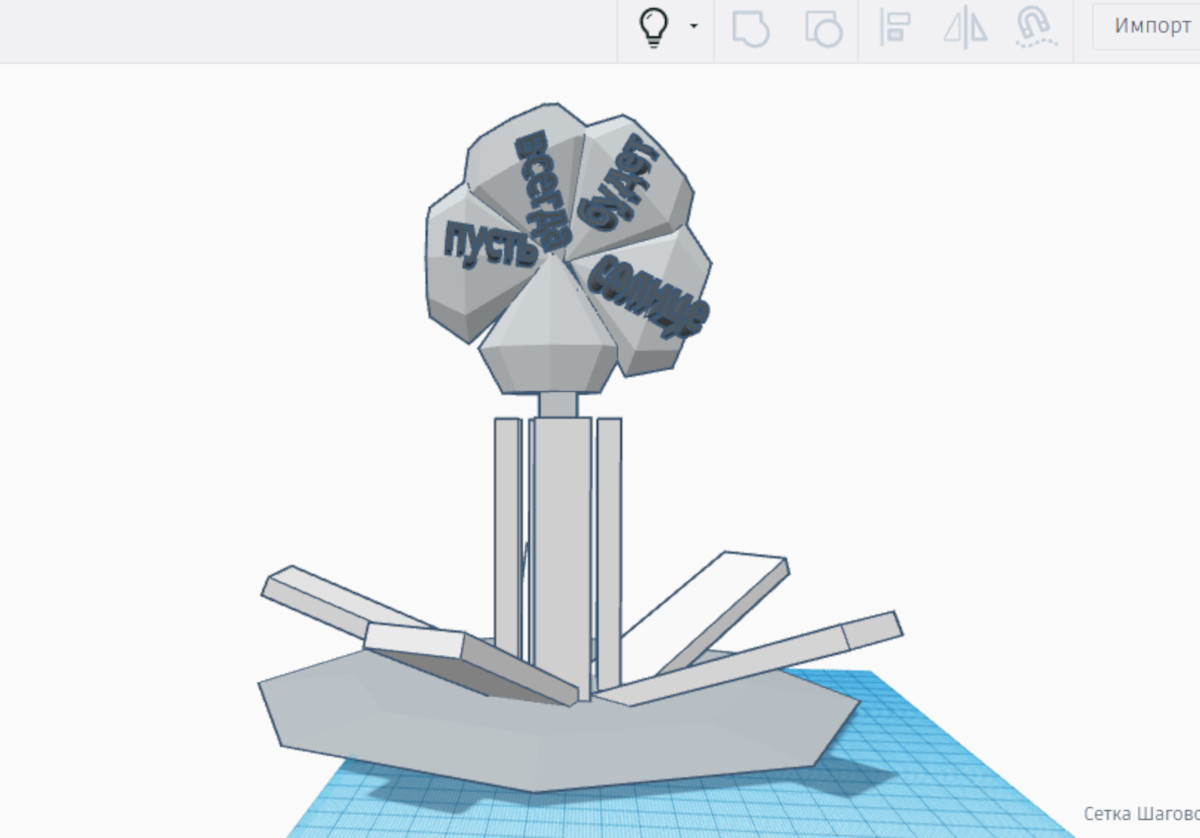
Task: Open the dropdown arrow beside the light bulb
Action: pyautogui.click(x=693, y=27)
